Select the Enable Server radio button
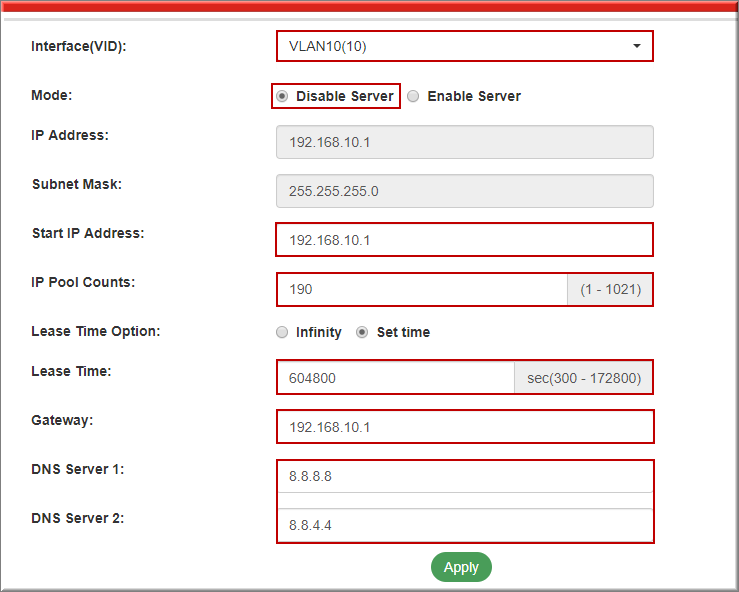 [x=413, y=96]
